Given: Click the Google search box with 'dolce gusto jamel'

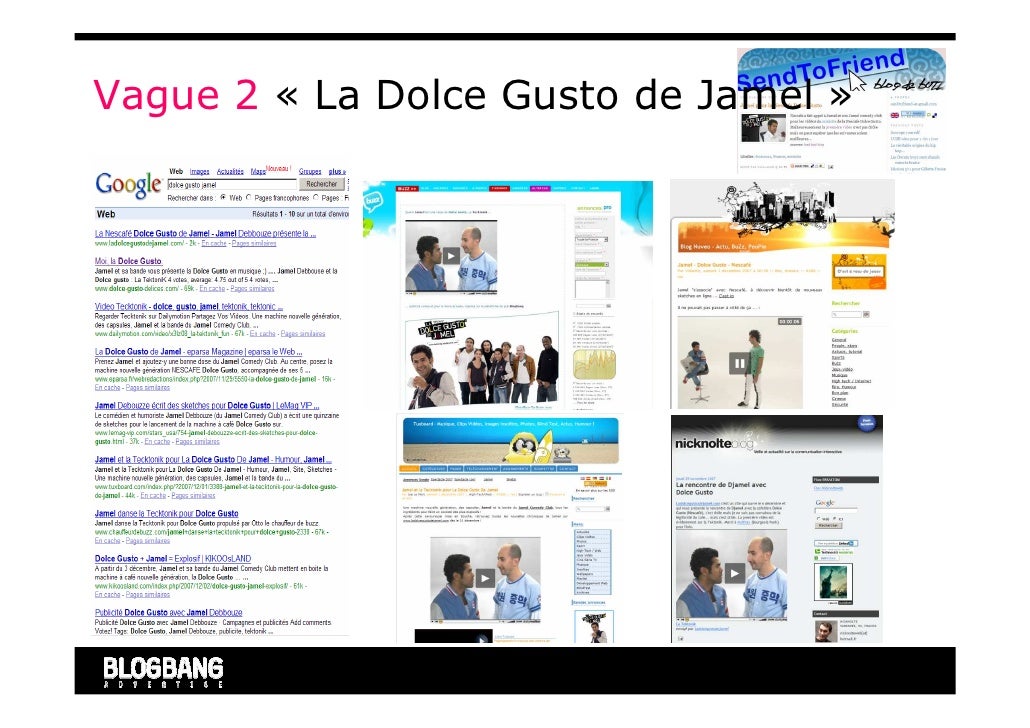Looking at the screenshot, I should click(x=232, y=185).
